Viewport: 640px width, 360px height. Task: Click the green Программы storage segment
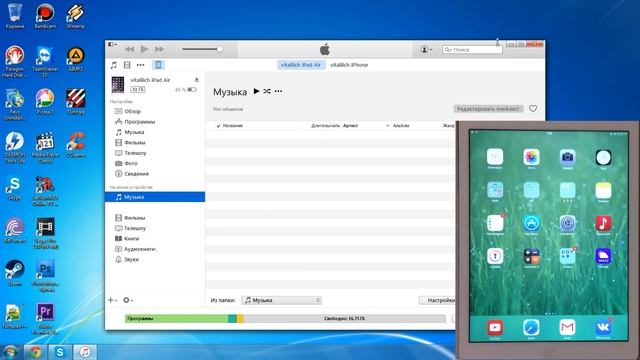(176, 318)
